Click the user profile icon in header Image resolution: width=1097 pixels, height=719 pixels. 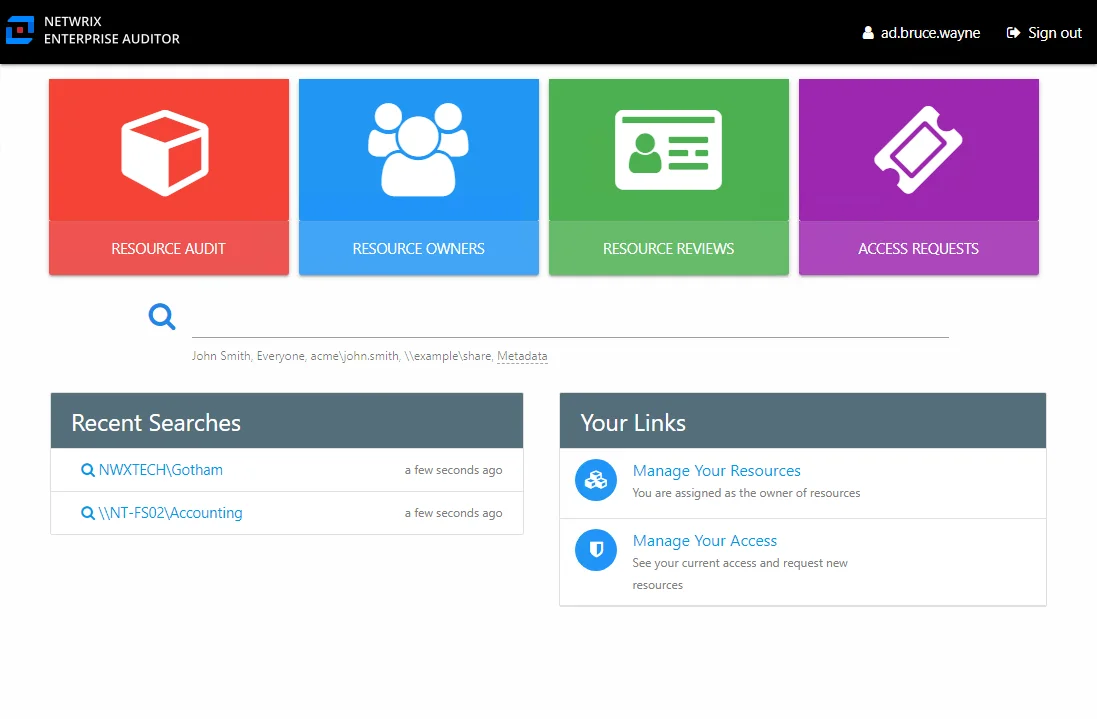click(868, 33)
